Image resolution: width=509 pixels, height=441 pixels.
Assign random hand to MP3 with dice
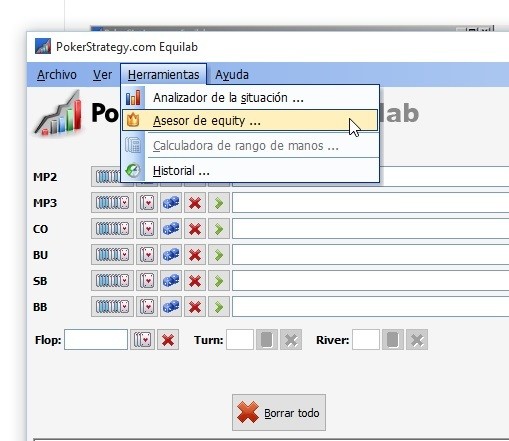(171, 202)
